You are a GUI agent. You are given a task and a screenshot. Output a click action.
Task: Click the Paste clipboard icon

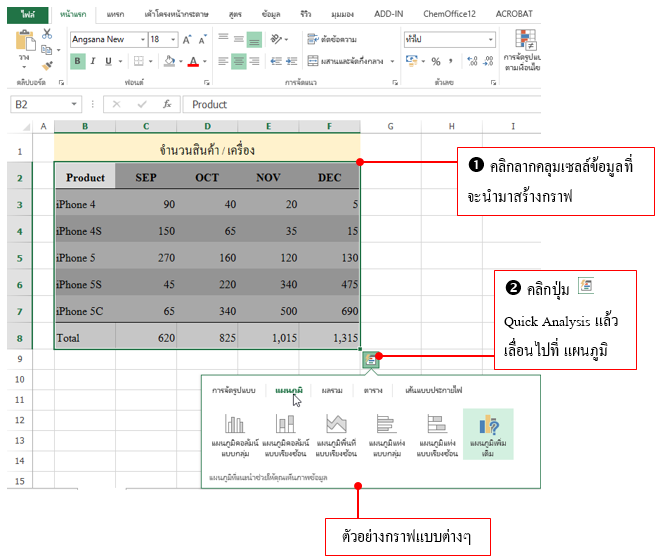(24, 47)
